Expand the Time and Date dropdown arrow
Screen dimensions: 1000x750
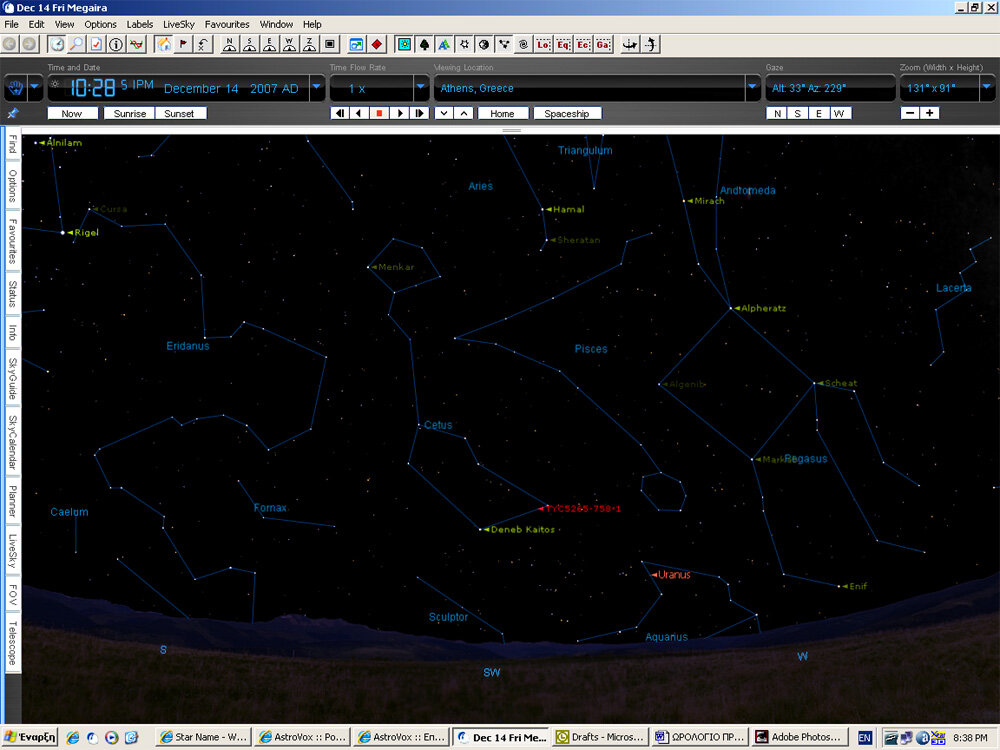coord(317,88)
